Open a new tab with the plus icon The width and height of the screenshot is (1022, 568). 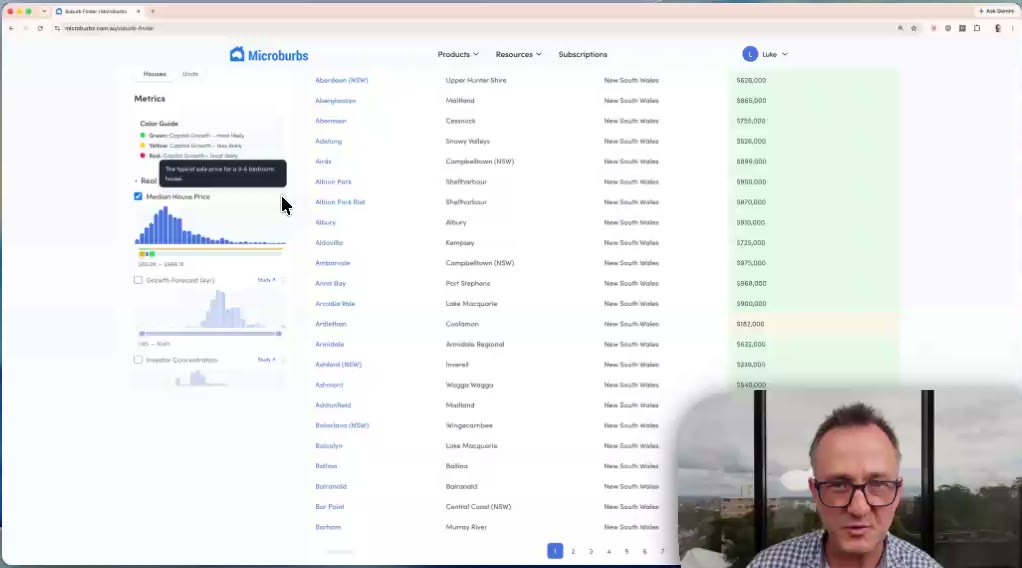tap(153, 11)
